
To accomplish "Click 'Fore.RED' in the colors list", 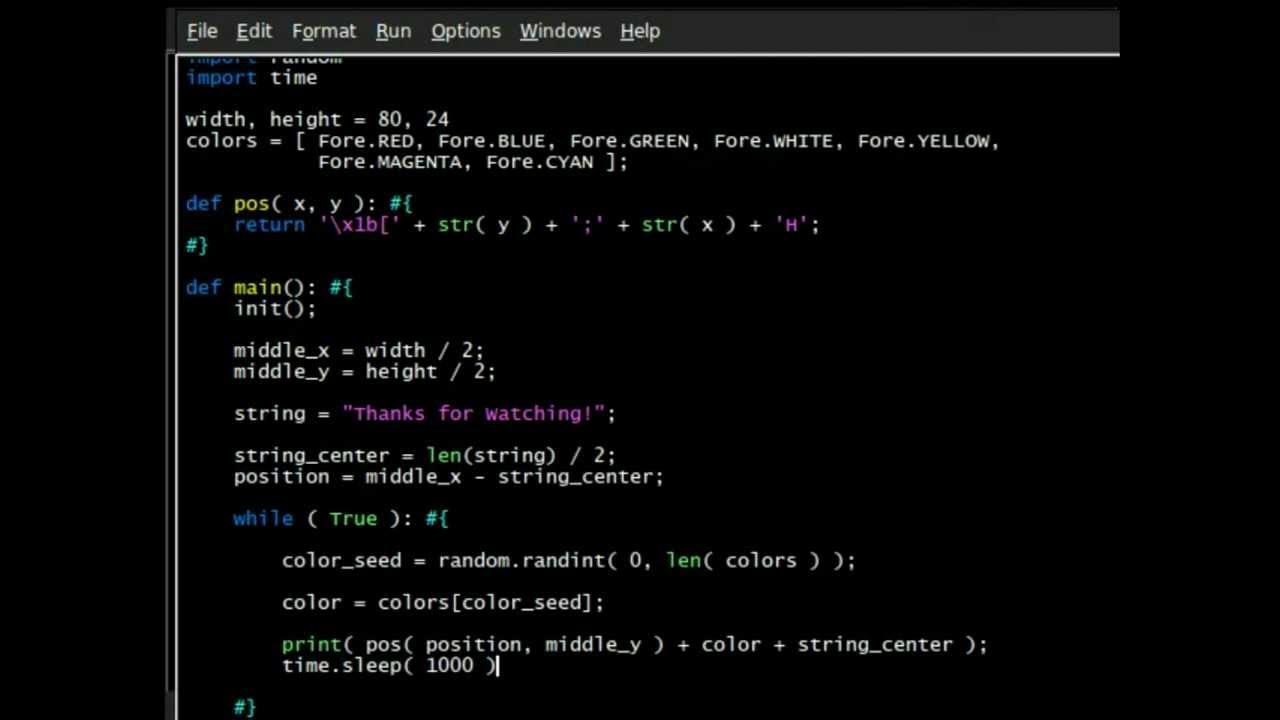I will (x=365, y=141).
